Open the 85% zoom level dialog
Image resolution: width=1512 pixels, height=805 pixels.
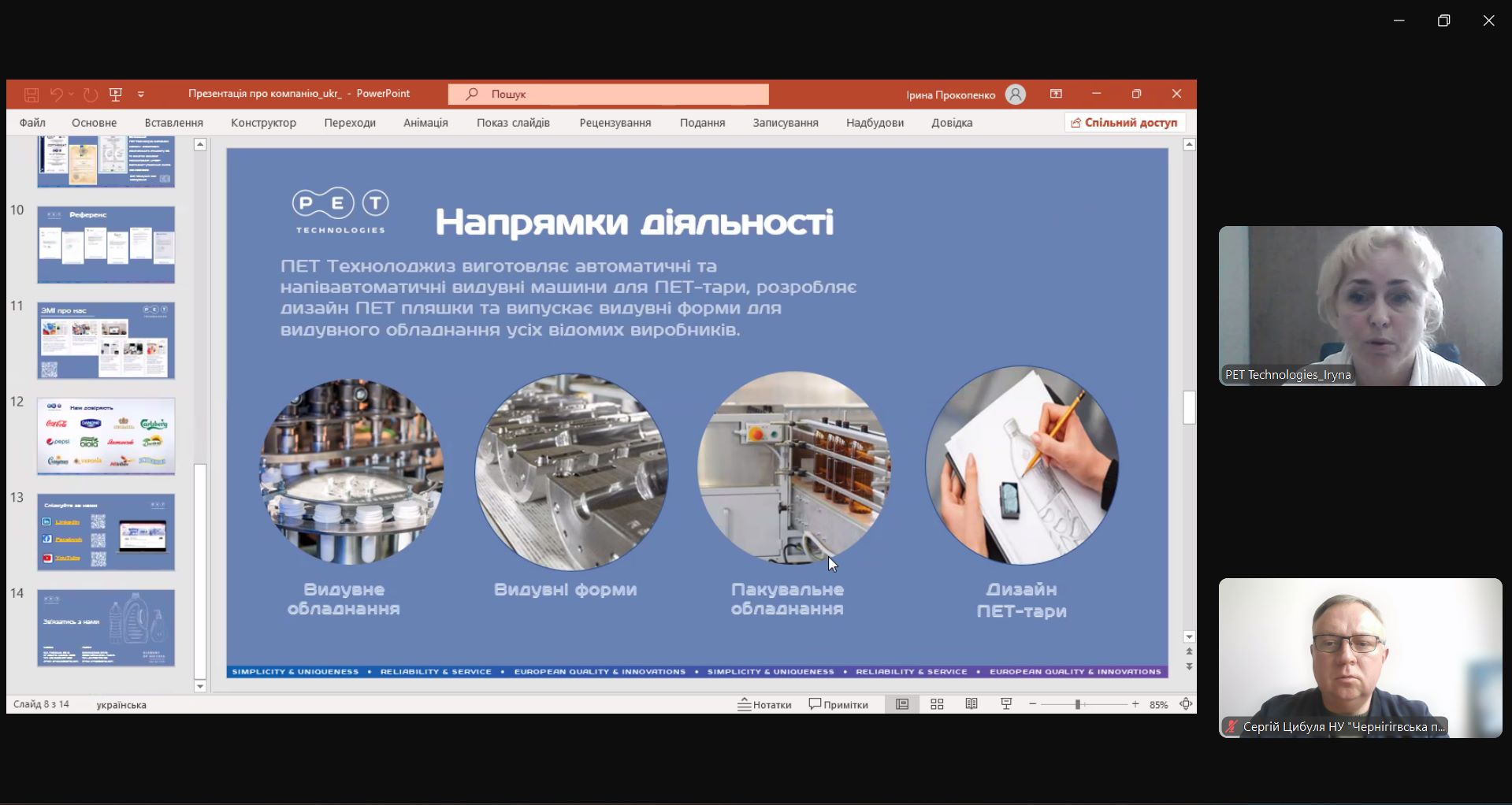[1158, 705]
